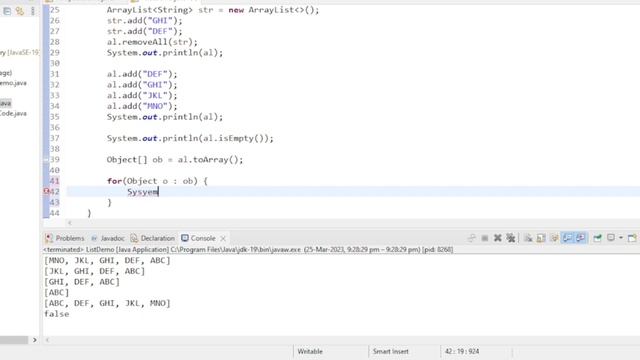Click Display Selected Console icon
The width and height of the screenshot is (640, 360).
(611, 238)
